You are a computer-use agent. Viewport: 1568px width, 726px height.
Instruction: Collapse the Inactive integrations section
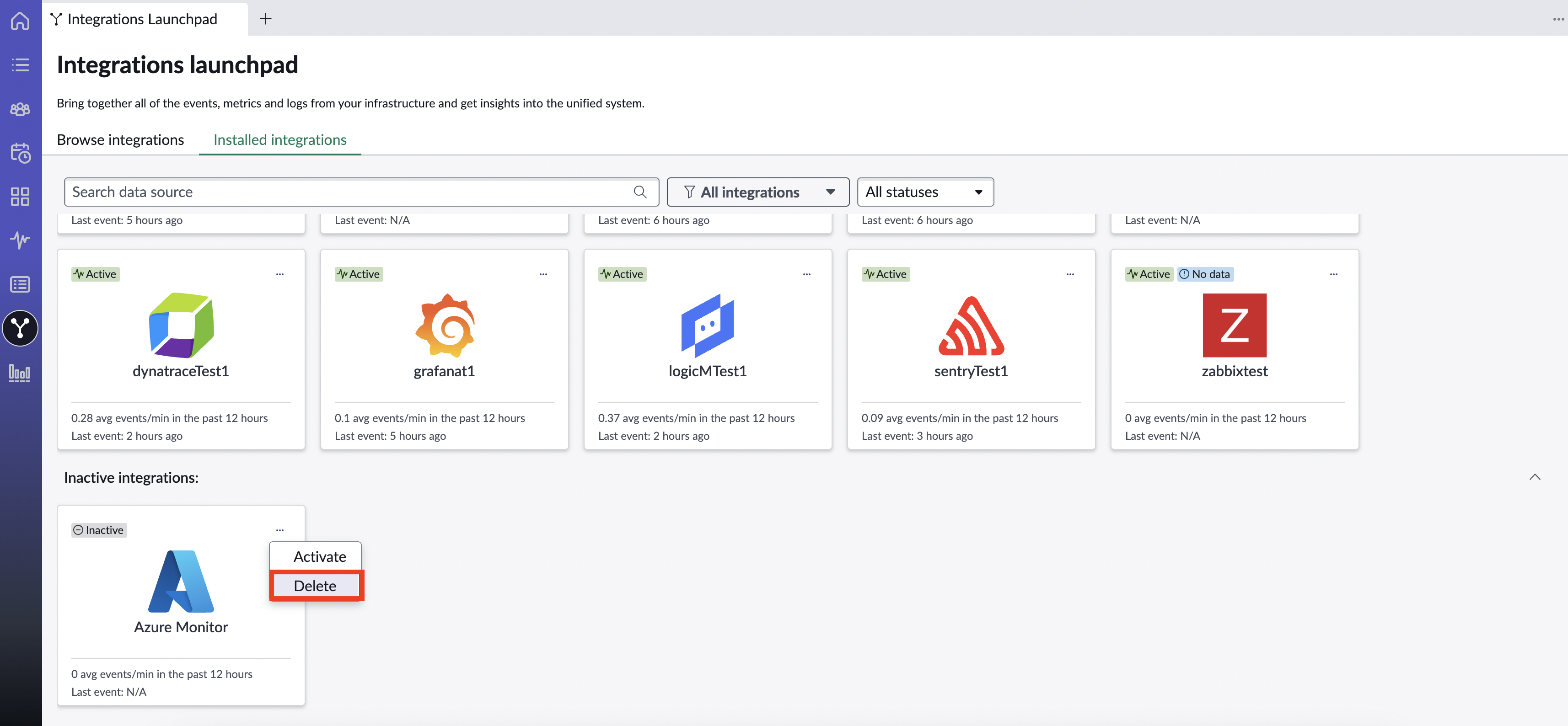pos(1535,478)
